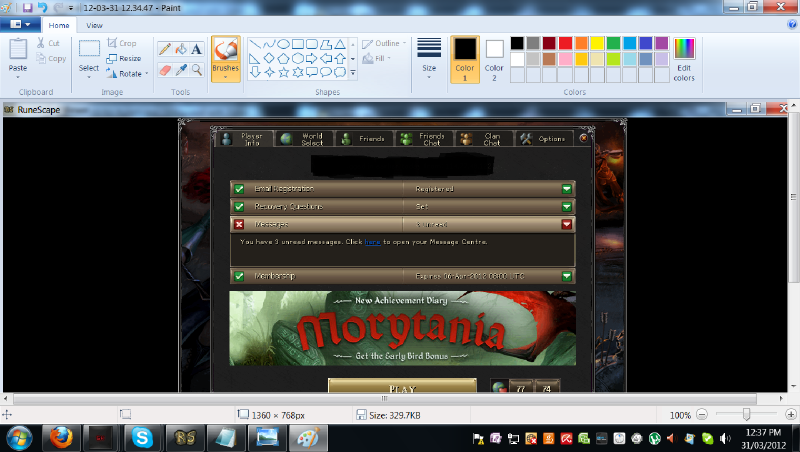Pick the red color swatch
Viewport: 800px width, 452px height.
[x=565, y=43]
